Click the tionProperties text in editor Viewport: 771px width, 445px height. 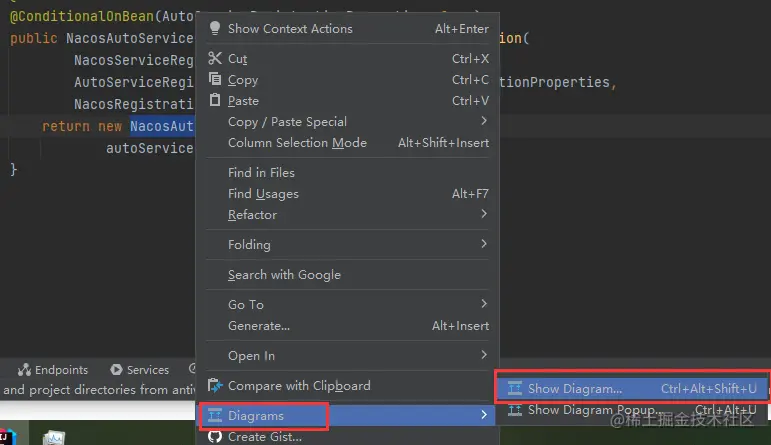pyautogui.click(x=554, y=82)
